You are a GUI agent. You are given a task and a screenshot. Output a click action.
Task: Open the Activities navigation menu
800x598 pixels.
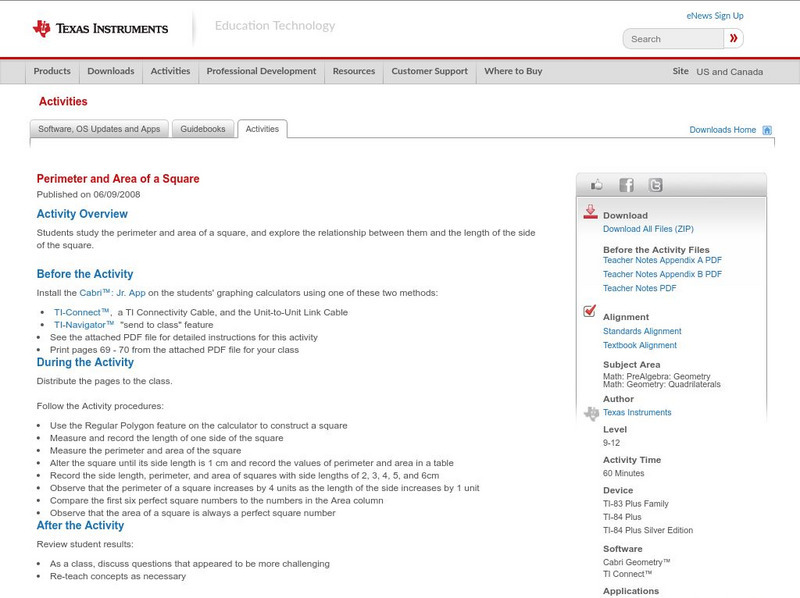[170, 71]
